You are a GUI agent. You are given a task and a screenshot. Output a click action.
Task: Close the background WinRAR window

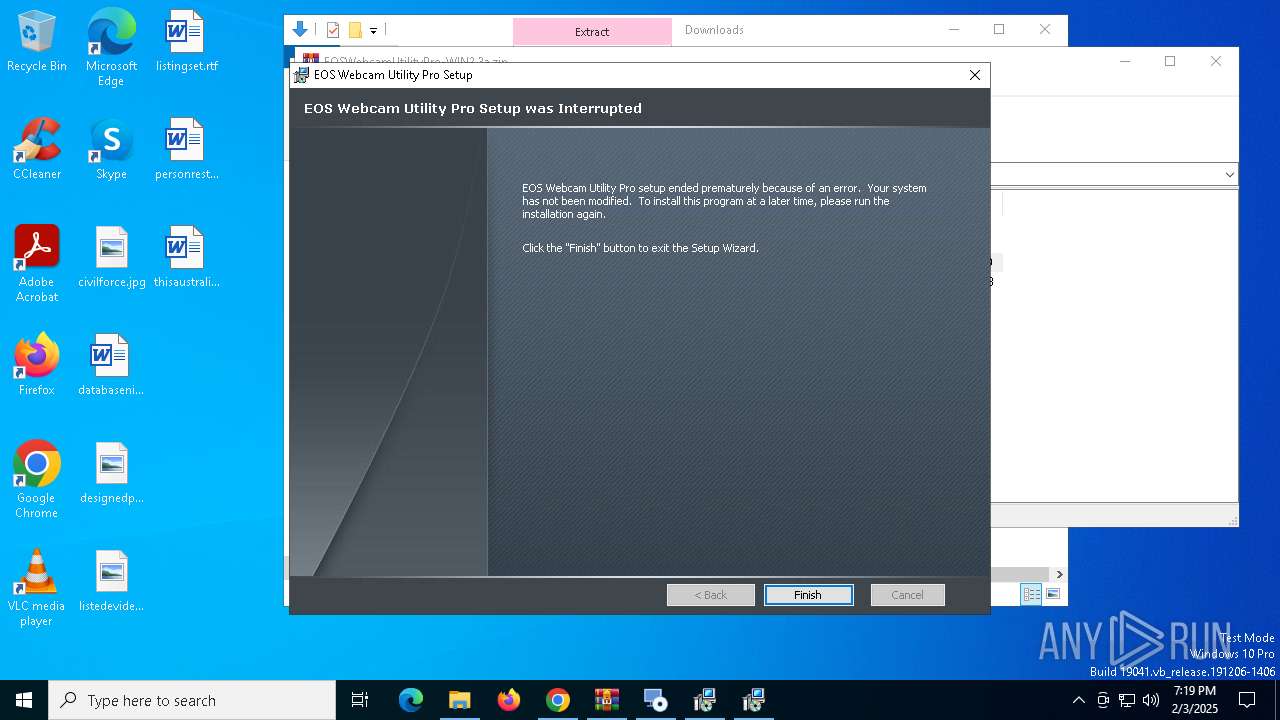tap(1216, 61)
